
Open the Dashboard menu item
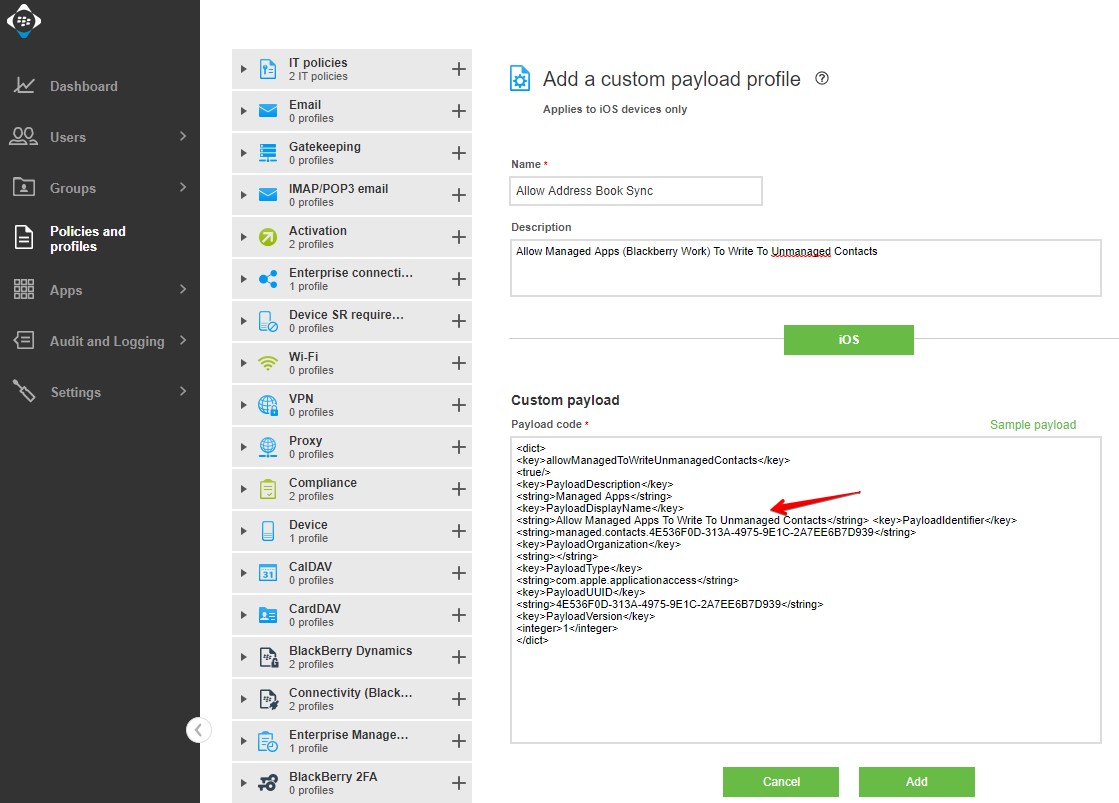pyautogui.click(x=83, y=86)
